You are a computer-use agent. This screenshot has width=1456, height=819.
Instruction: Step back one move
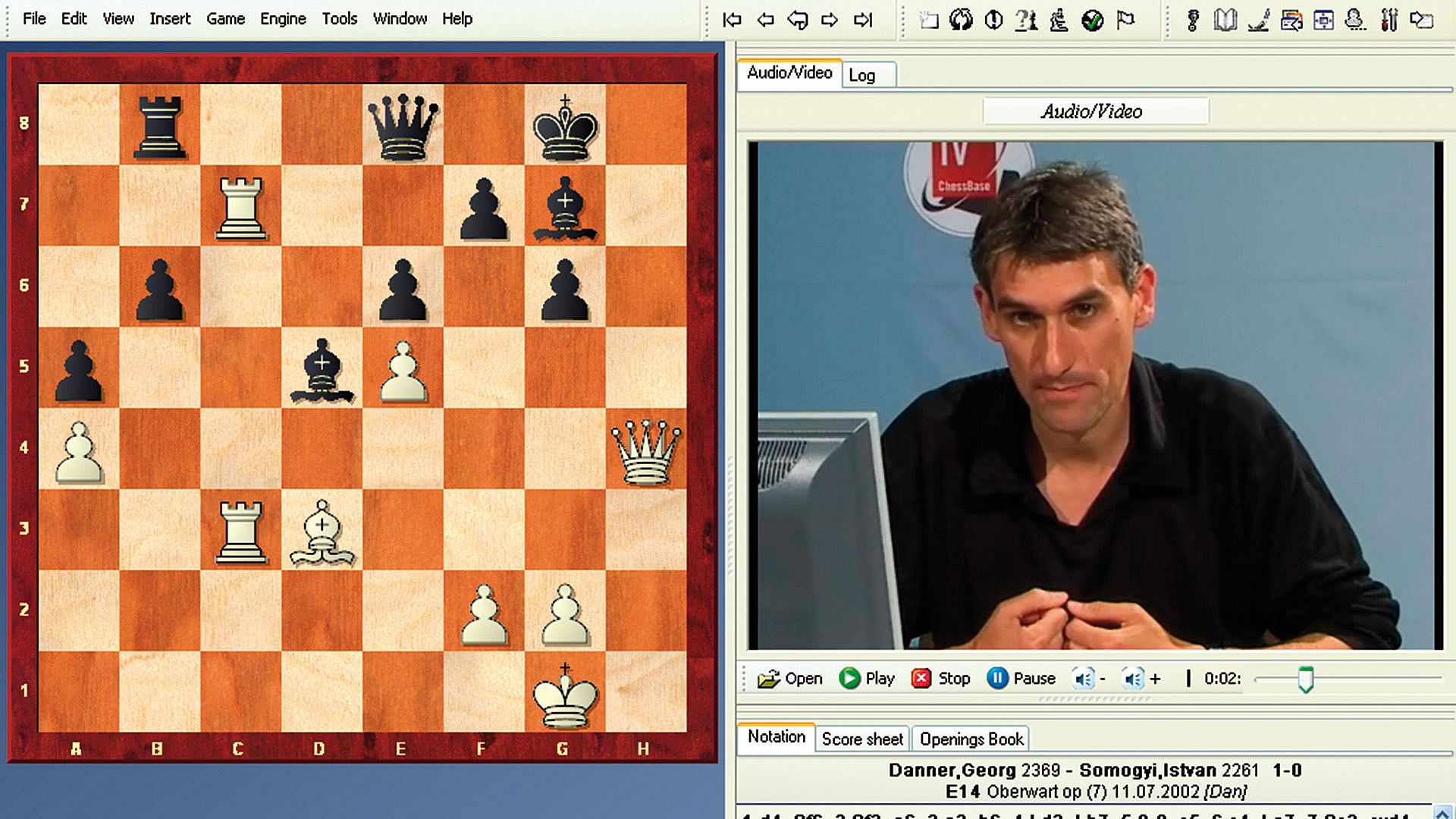point(765,20)
